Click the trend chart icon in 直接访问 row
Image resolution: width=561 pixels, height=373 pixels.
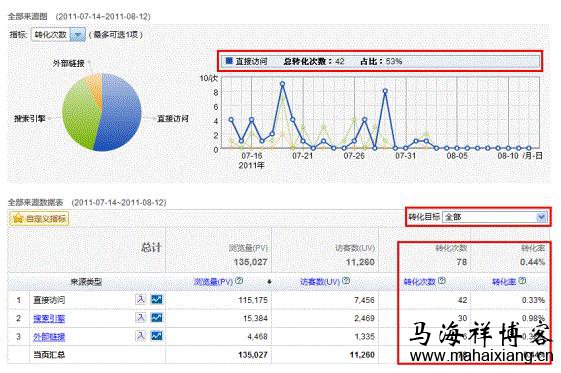[x=157, y=299]
